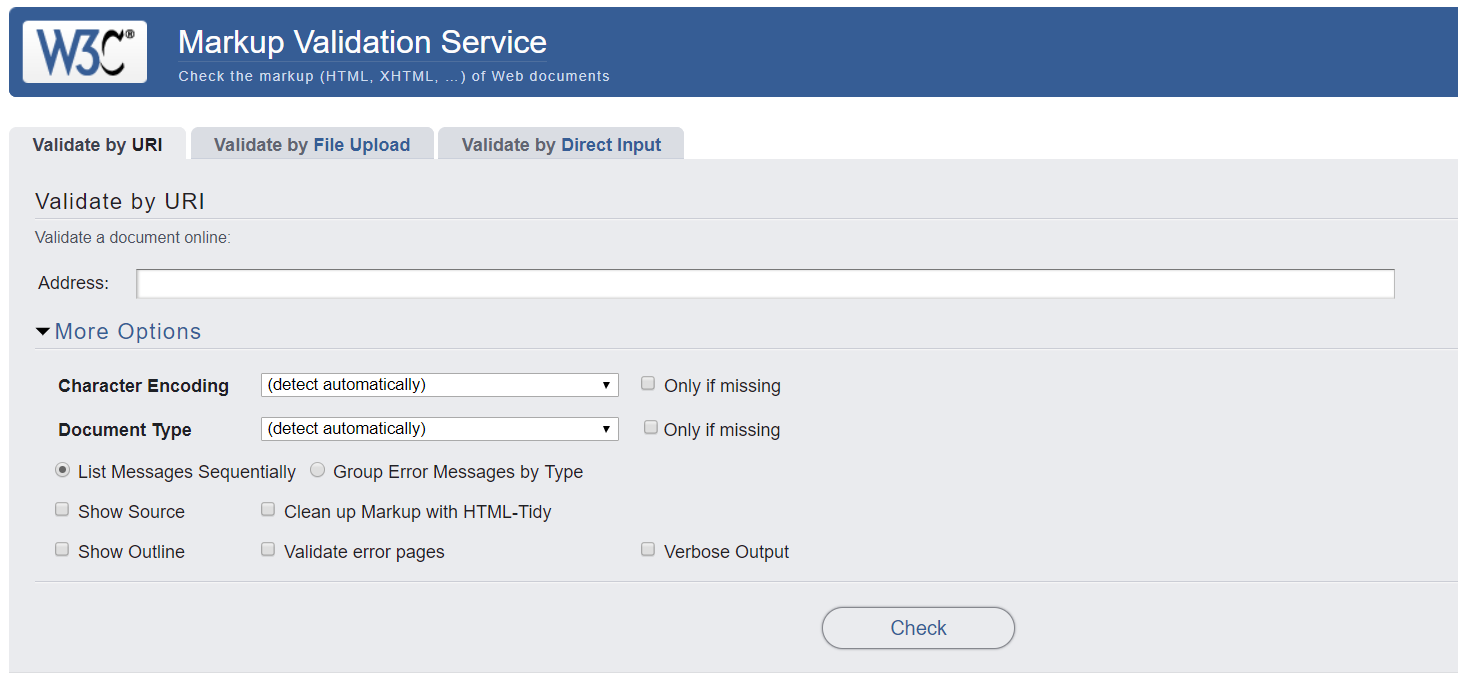Image resolution: width=1458 pixels, height=680 pixels.
Task: Enable Validate error pages option
Action: (x=268, y=549)
